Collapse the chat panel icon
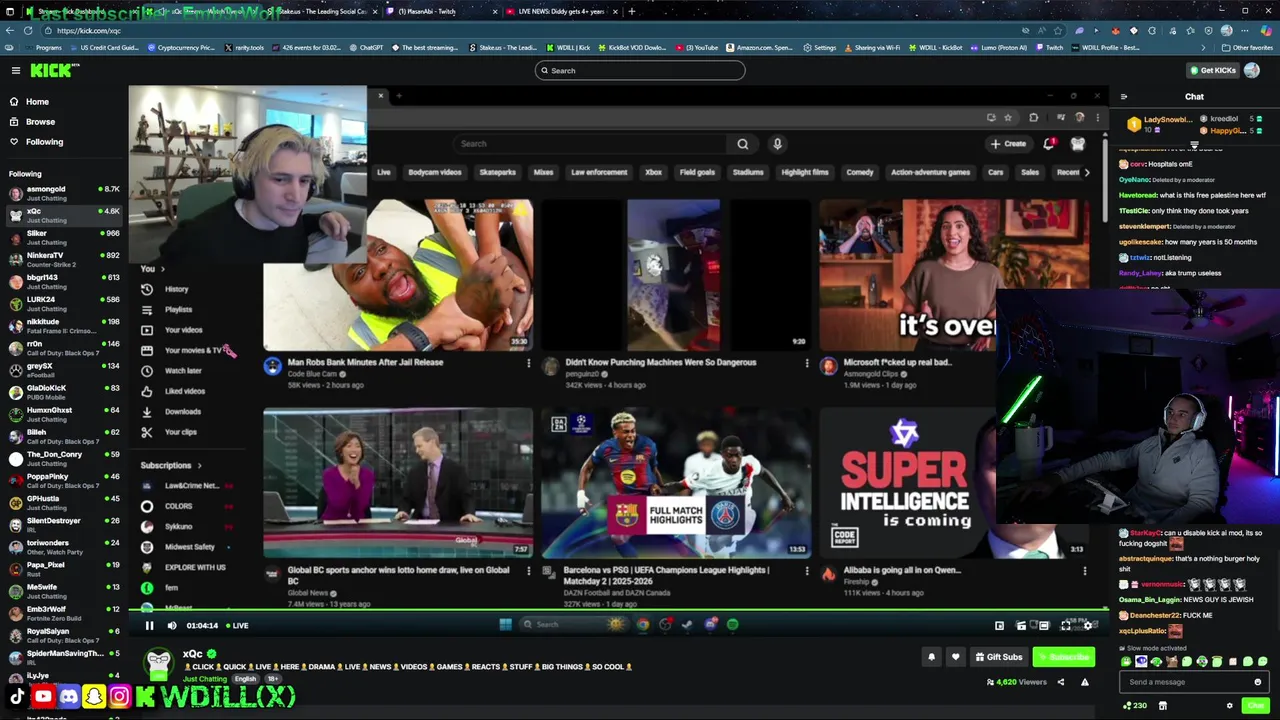1280x720 pixels. (1124, 97)
